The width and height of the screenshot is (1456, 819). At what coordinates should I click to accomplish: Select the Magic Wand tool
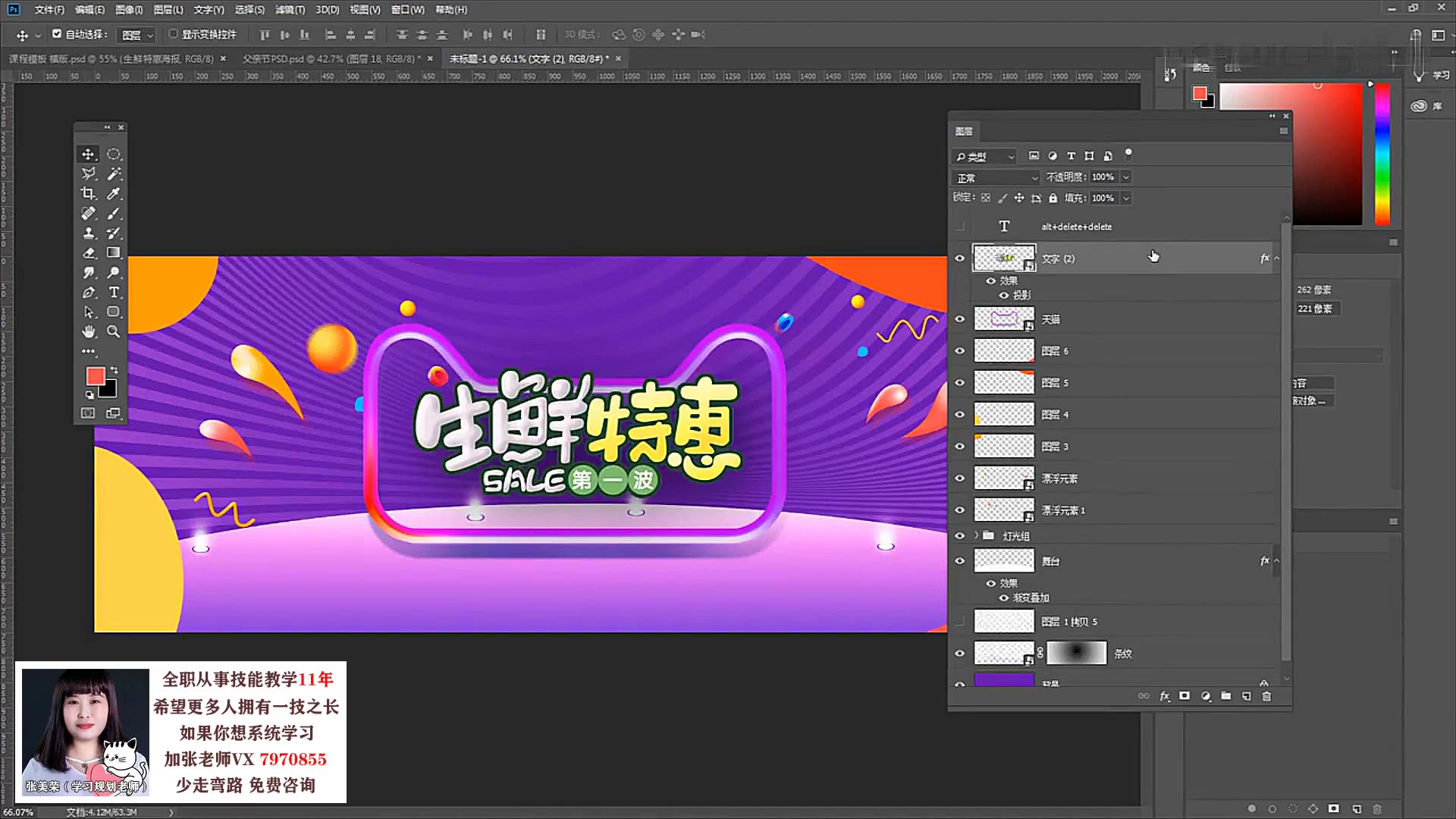[114, 174]
